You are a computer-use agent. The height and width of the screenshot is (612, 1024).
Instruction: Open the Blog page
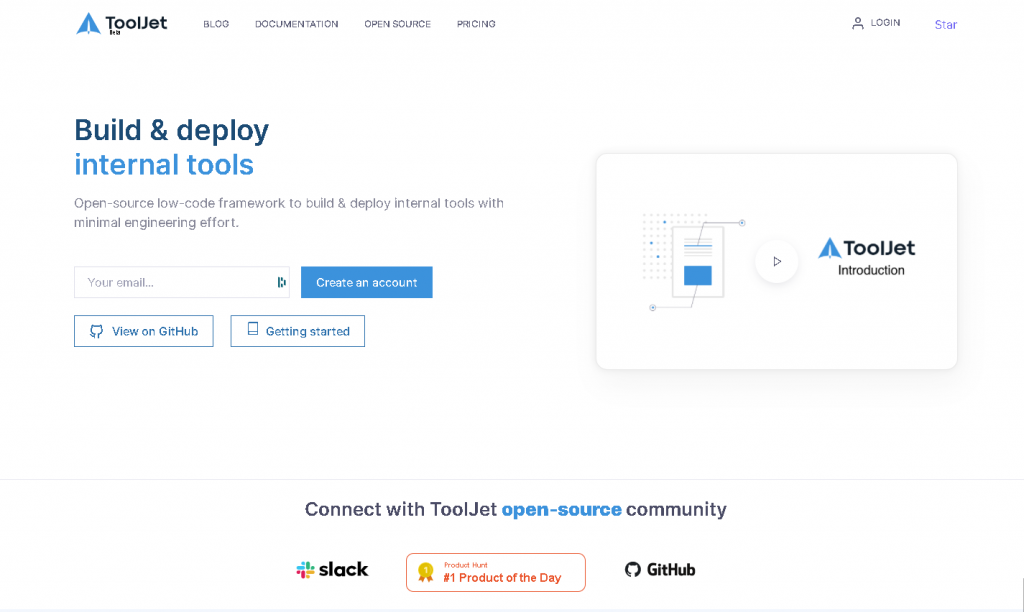click(216, 24)
